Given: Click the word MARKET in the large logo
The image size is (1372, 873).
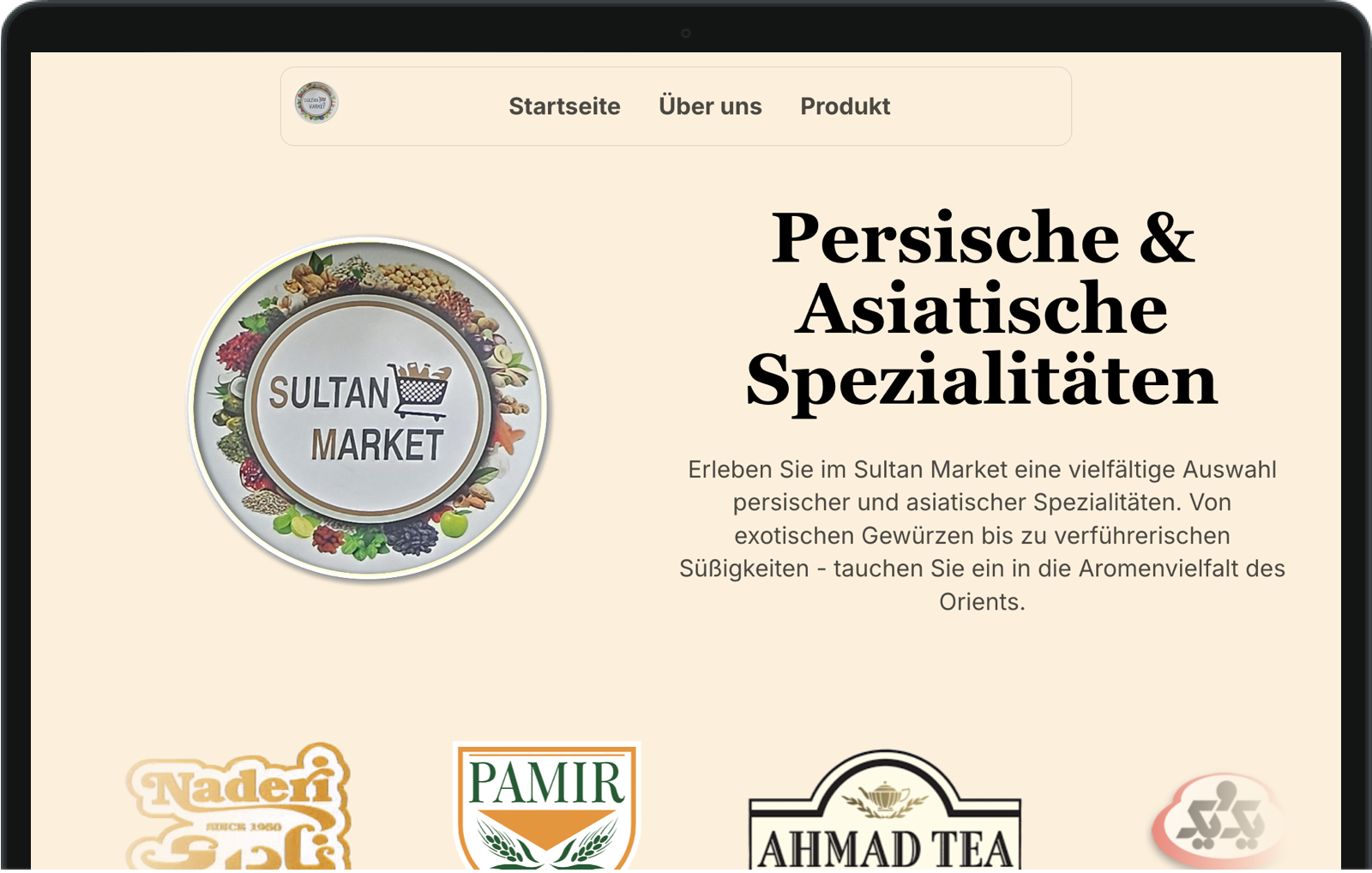Looking at the screenshot, I should tap(377, 446).
